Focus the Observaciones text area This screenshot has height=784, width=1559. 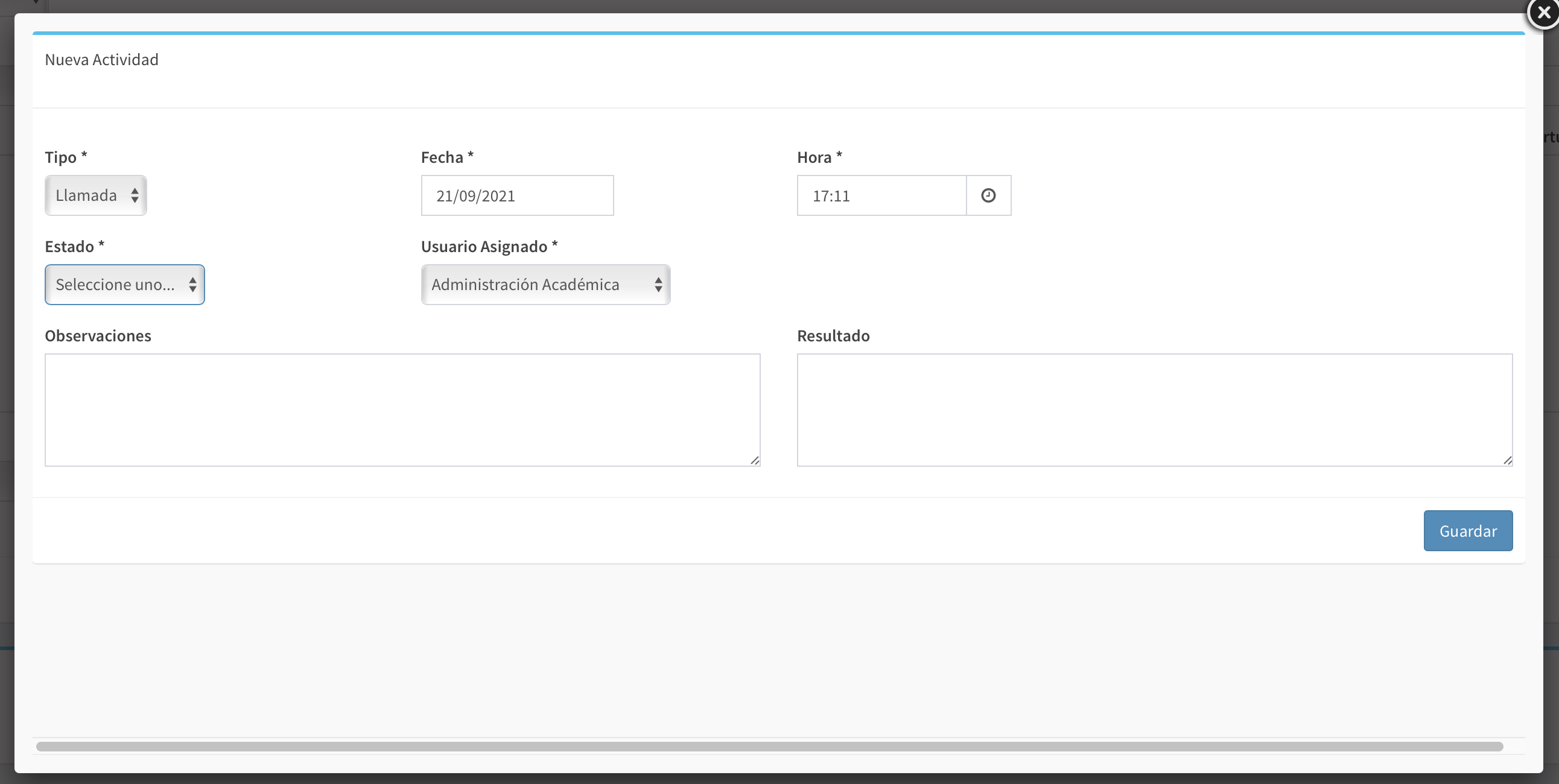402,409
